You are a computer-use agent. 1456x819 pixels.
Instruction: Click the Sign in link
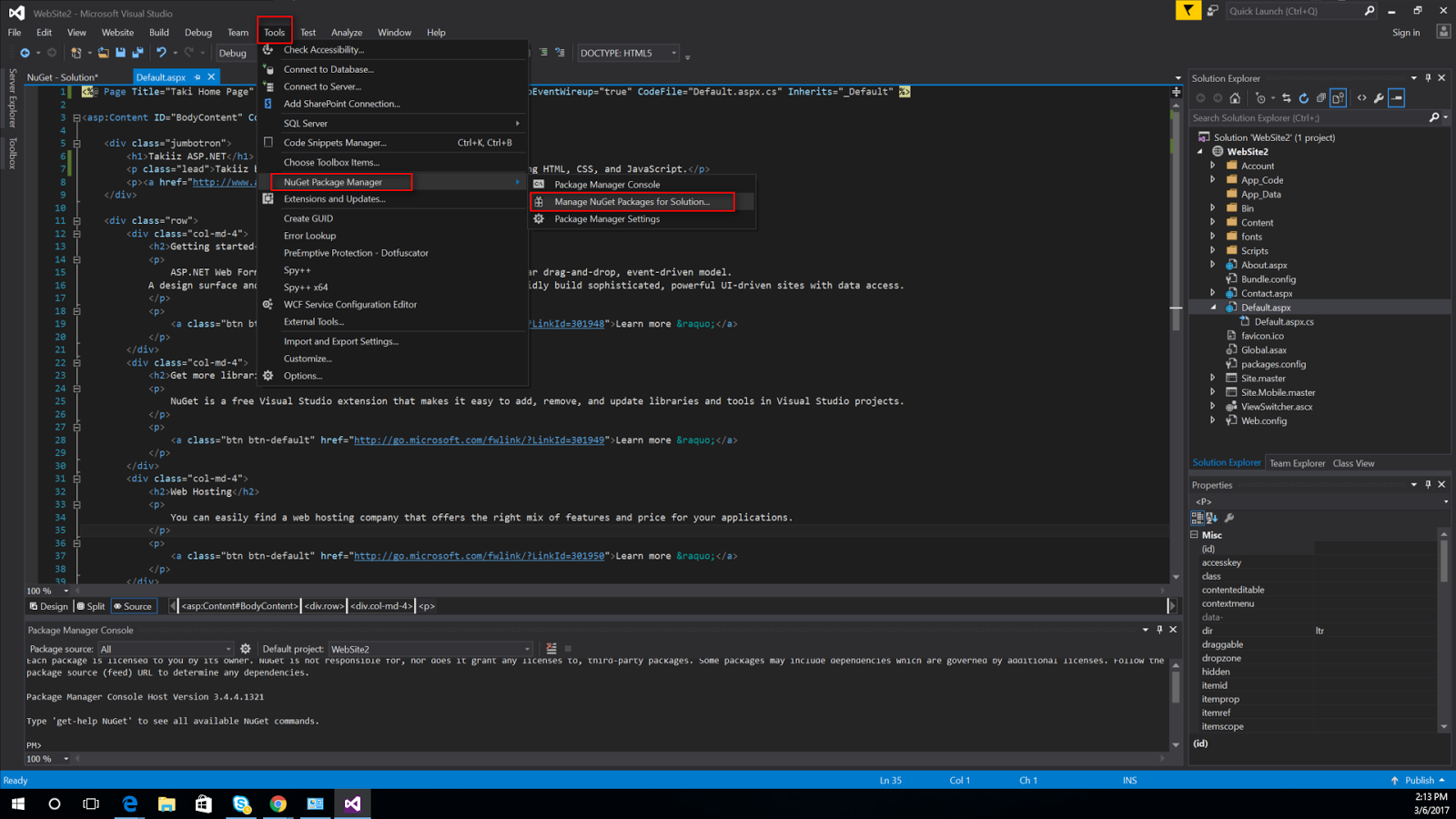pos(1406,33)
